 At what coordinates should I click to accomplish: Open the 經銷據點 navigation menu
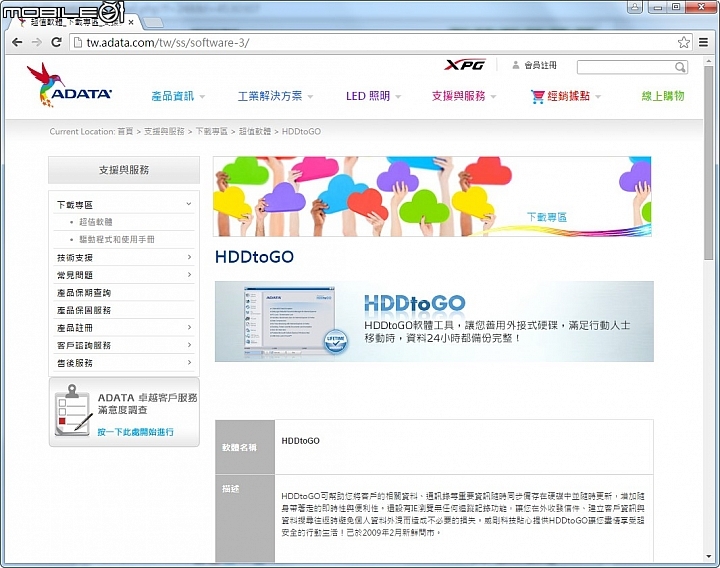(568, 96)
